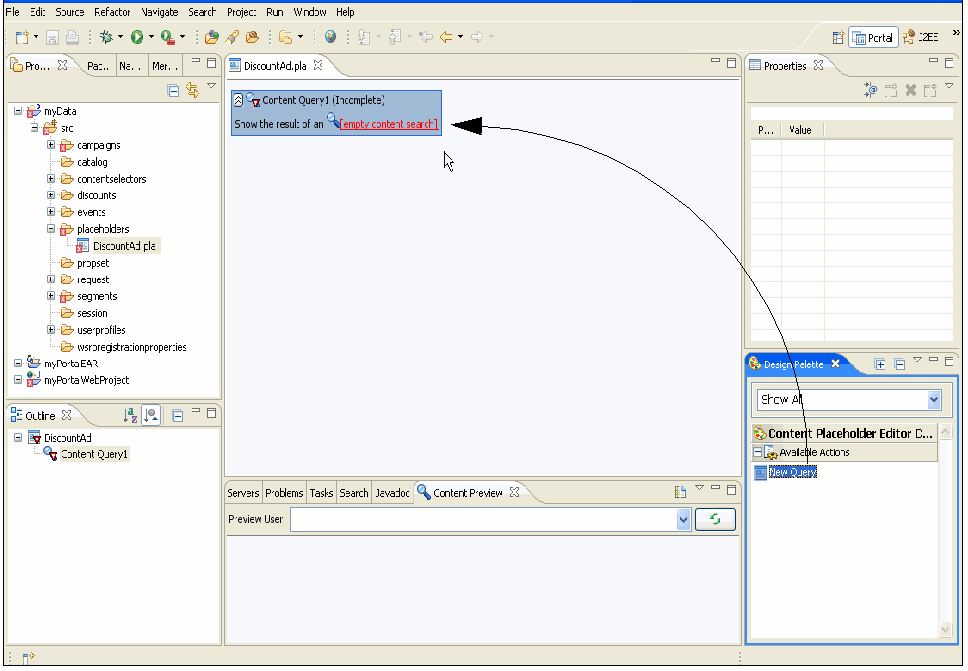This screenshot has width=968, height=671.
Task: Click the Debug bug toolbar icon
Action: [x=106, y=37]
